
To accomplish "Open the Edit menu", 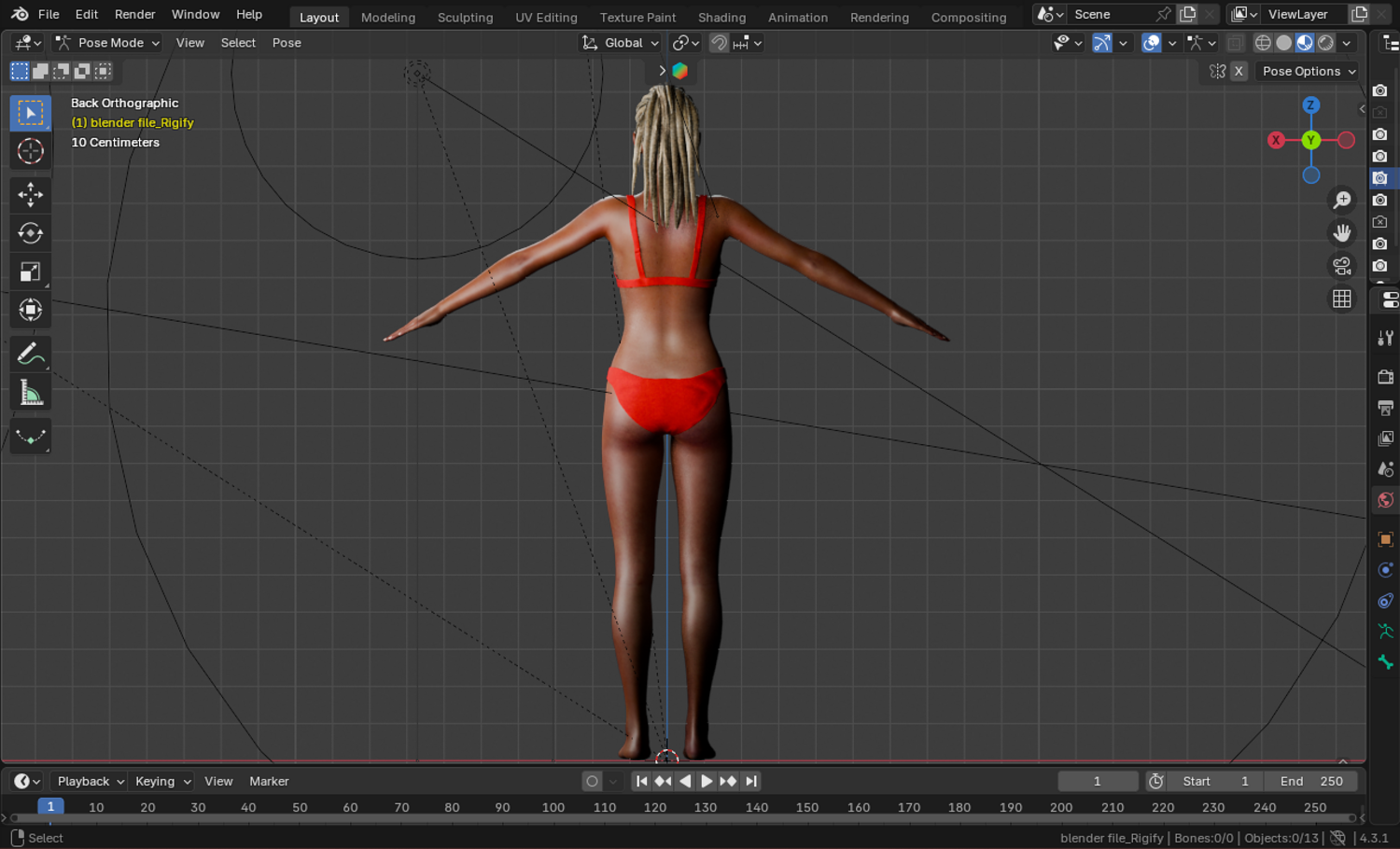I will [87, 15].
